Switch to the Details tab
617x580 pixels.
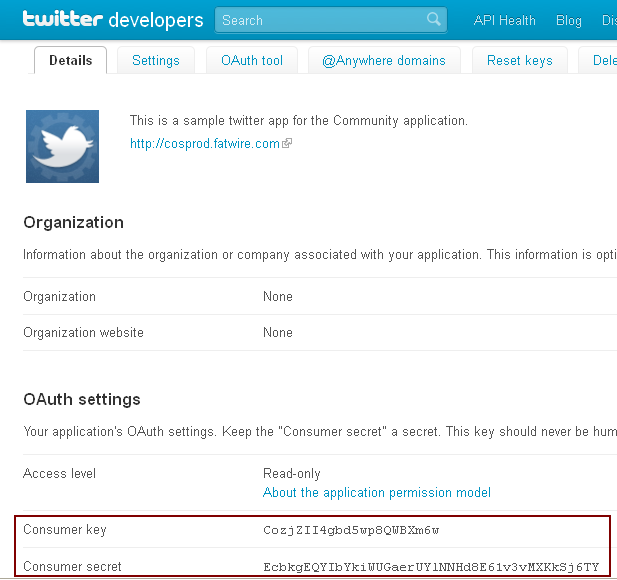click(x=70, y=60)
